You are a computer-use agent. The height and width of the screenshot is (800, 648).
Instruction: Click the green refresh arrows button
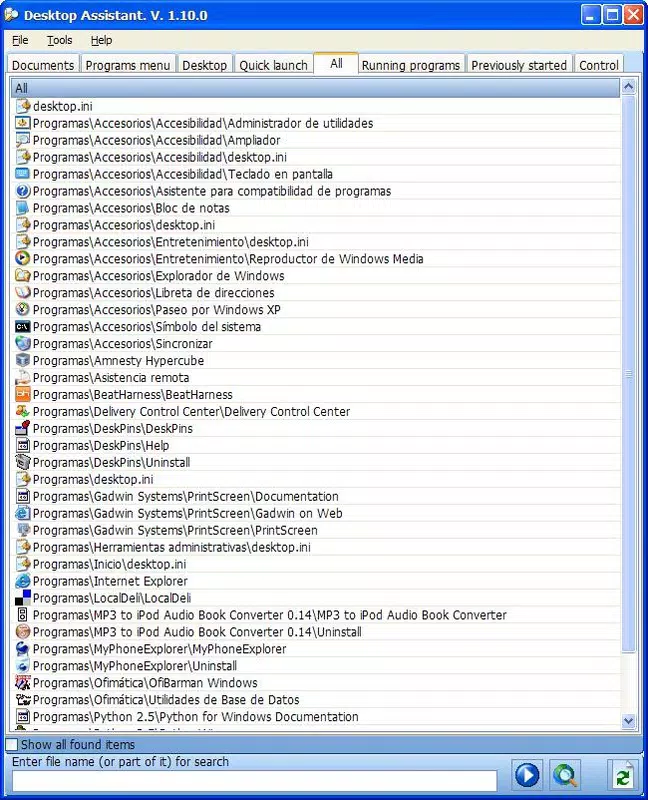[x=623, y=776]
